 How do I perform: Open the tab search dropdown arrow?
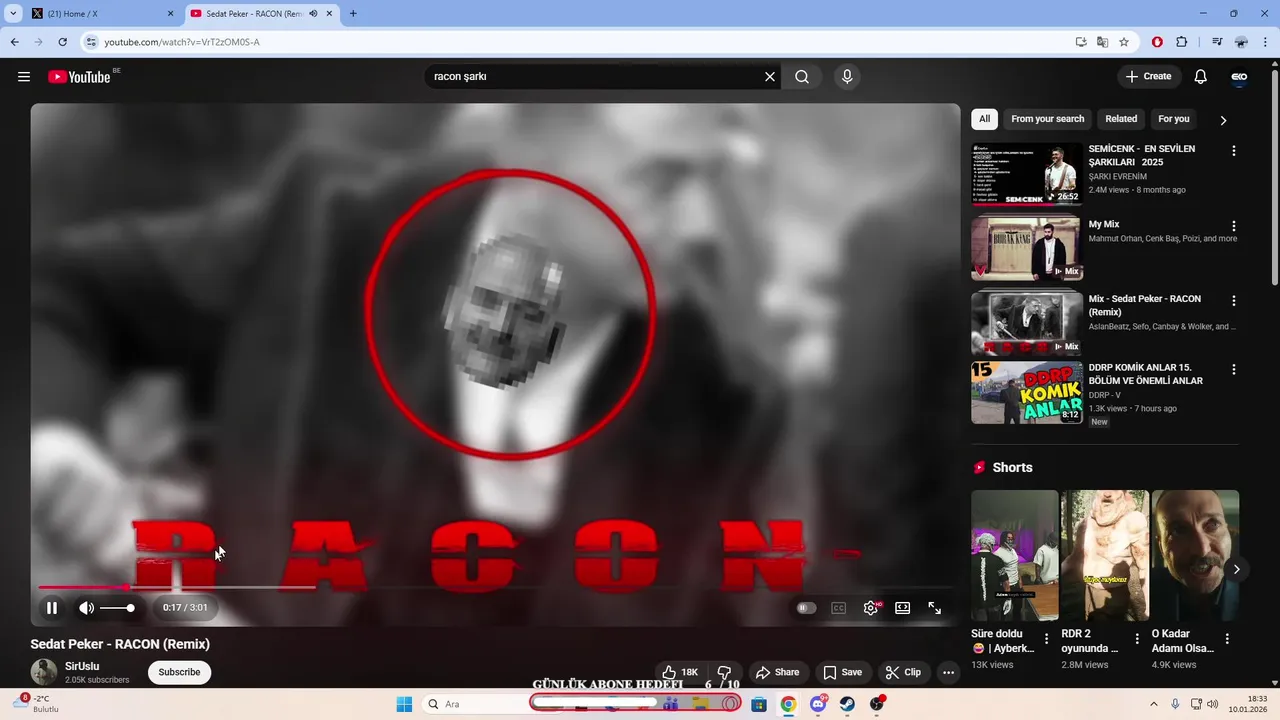click(13, 14)
